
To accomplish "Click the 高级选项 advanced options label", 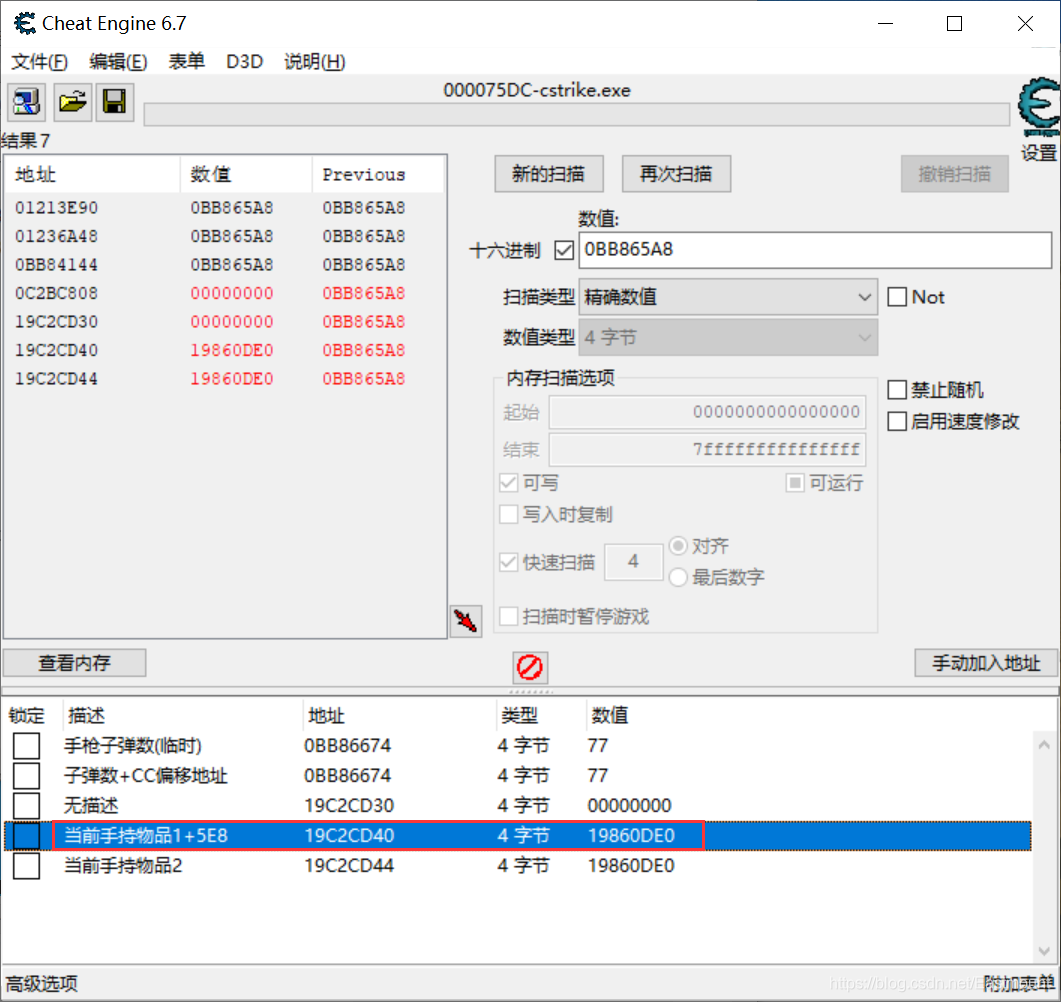I will click(x=42, y=984).
